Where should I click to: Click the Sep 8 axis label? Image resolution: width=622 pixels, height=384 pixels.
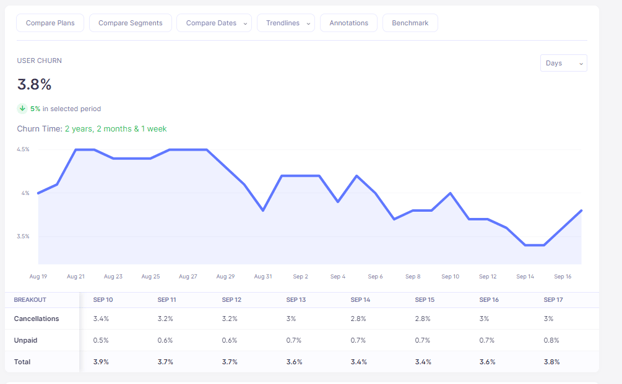(413, 276)
